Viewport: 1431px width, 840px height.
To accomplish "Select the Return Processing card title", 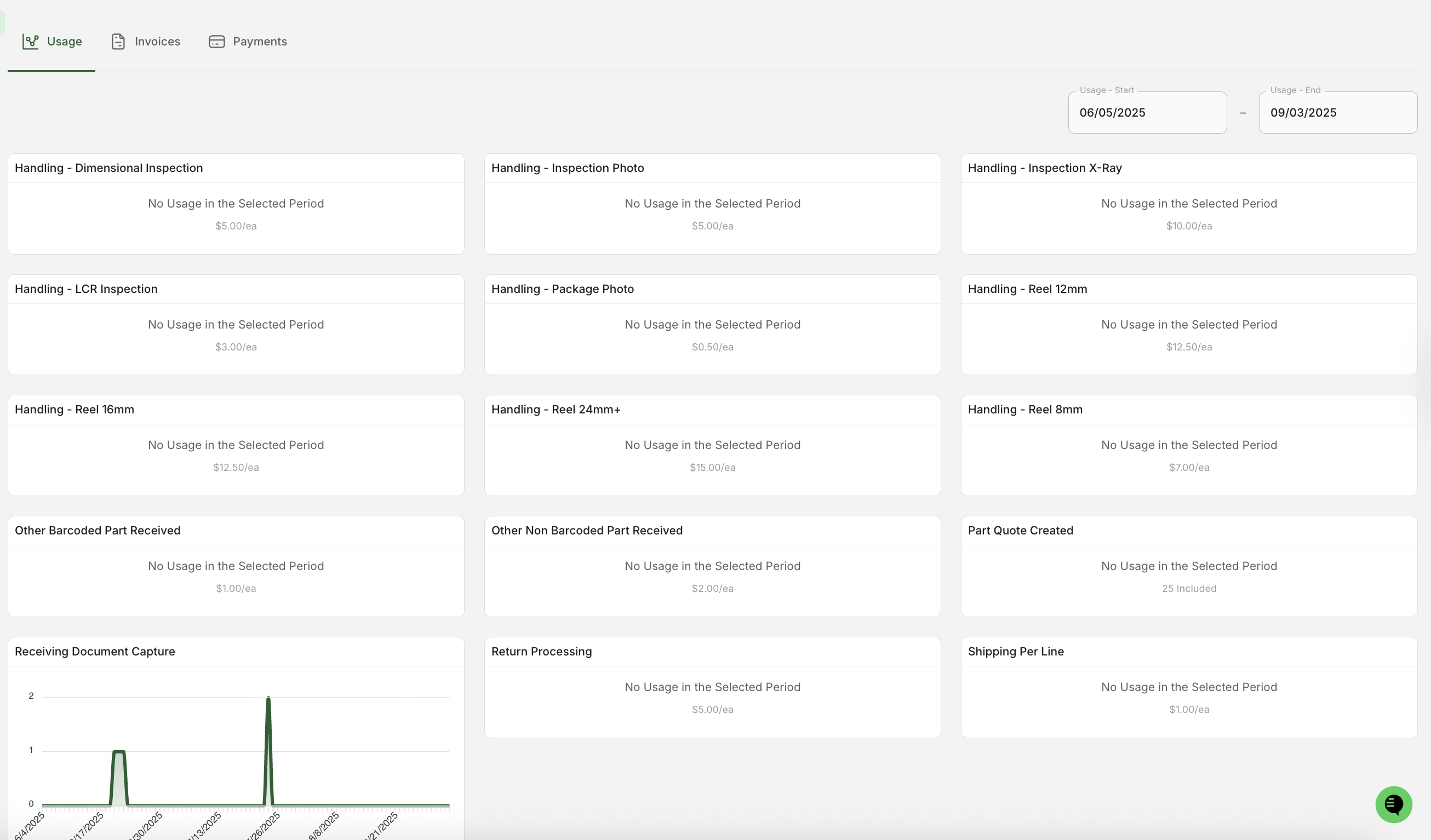I will pos(541,651).
